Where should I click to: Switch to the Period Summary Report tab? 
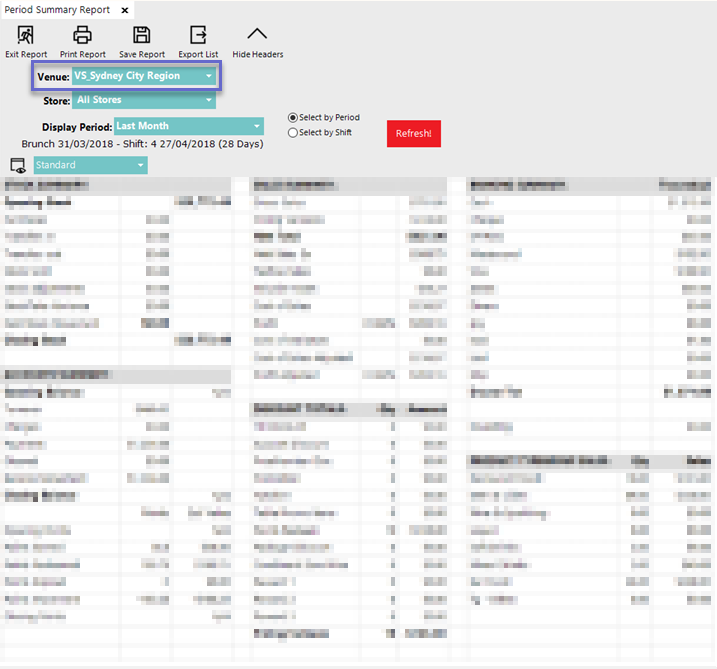[x=57, y=10]
